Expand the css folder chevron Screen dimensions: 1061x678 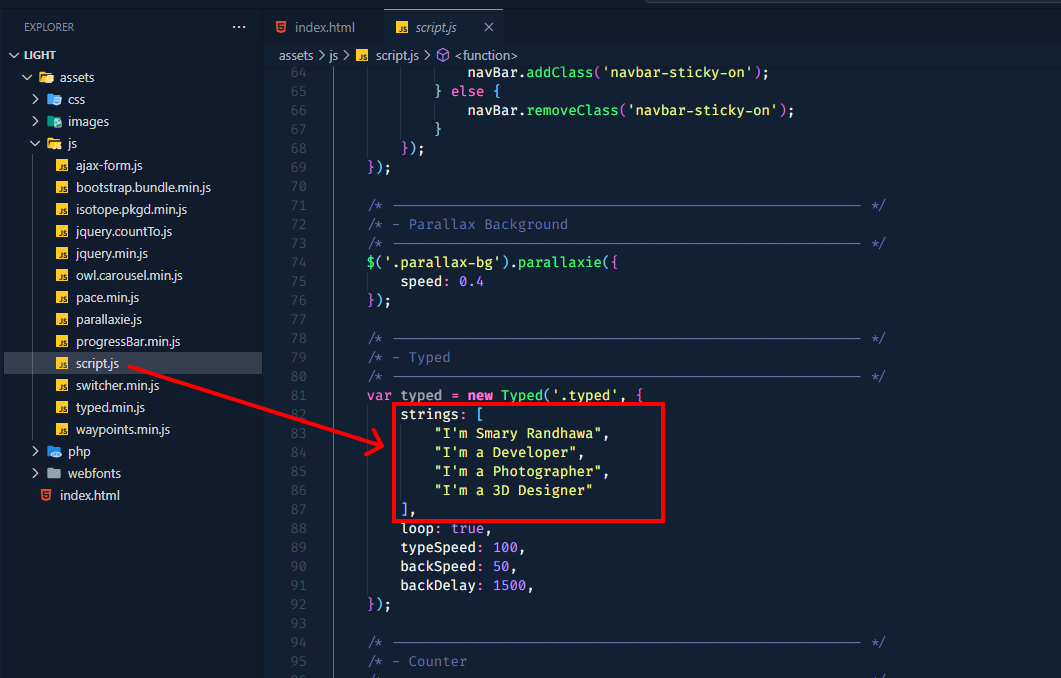tap(35, 99)
